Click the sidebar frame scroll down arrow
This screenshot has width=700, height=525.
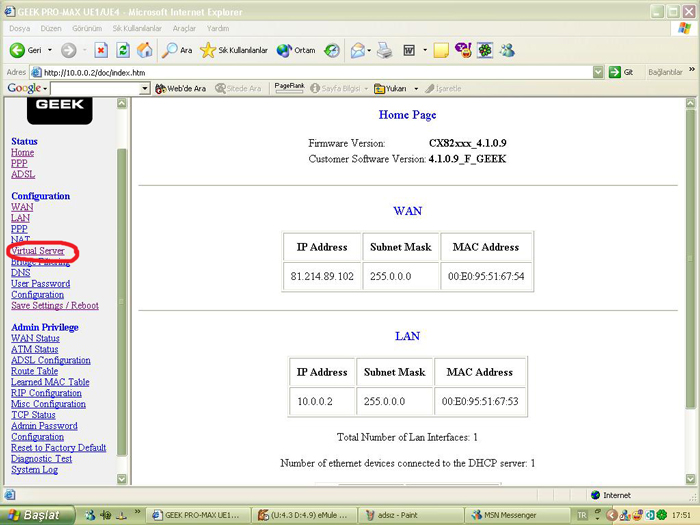tap(121, 479)
